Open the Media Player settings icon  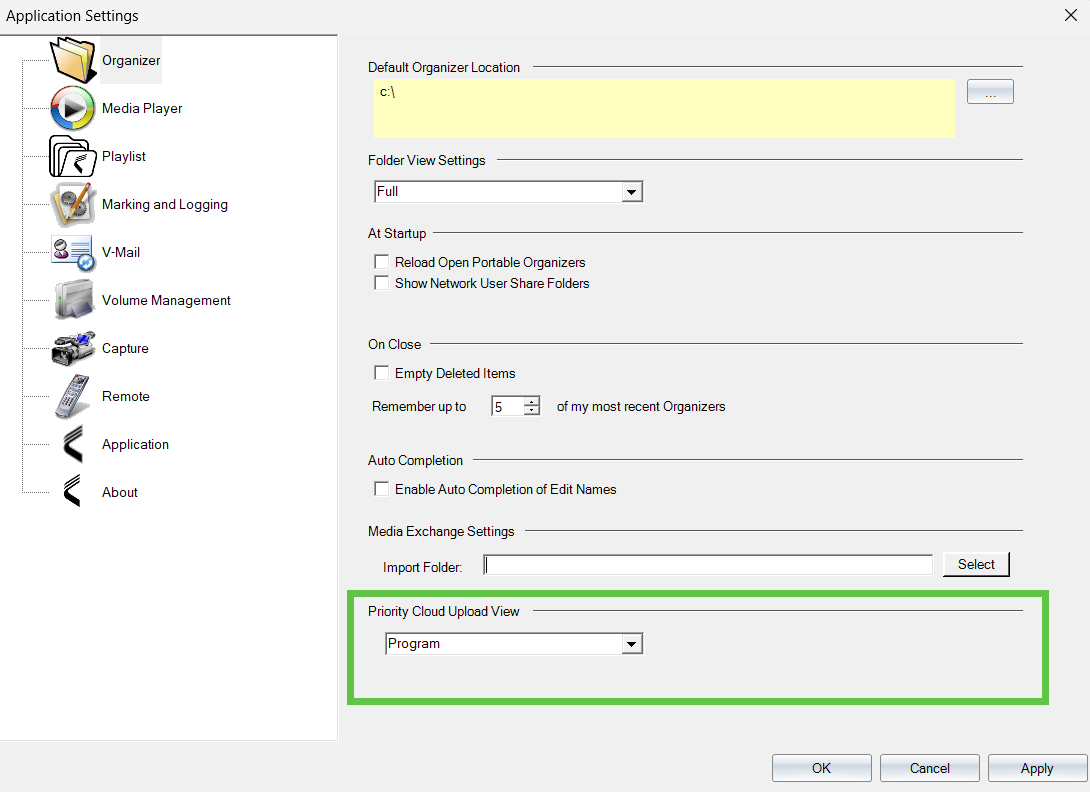click(x=72, y=108)
